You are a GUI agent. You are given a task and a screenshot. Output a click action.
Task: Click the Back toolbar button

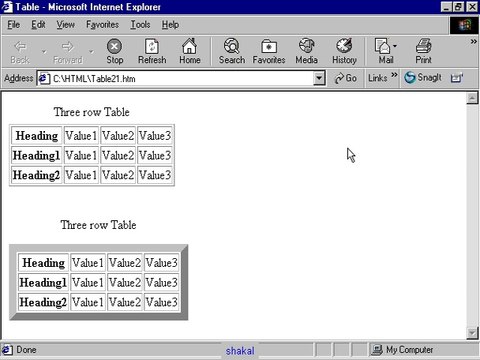(20, 52)
